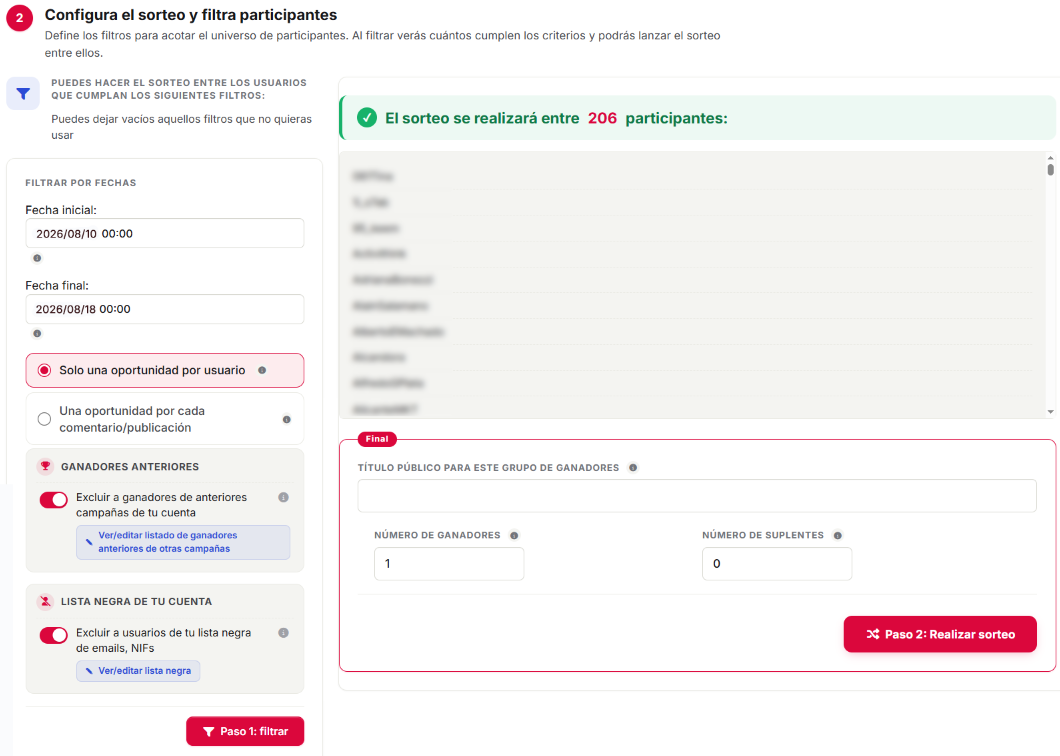This screenshot has height=756, width=1060.
Task: Click info icon beside Número de ganadores
Action: pos(514,536)
